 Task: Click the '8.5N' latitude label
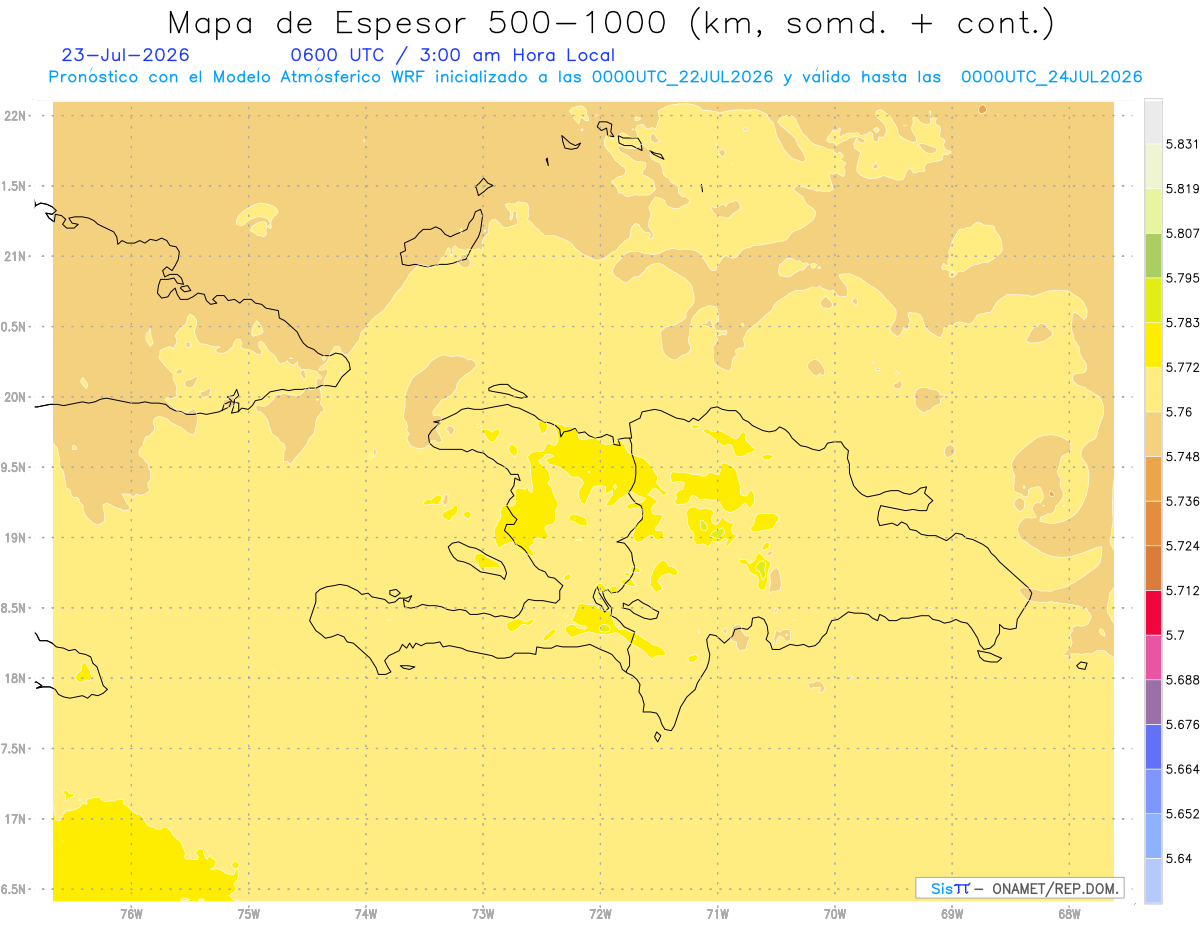coord(15,608)
